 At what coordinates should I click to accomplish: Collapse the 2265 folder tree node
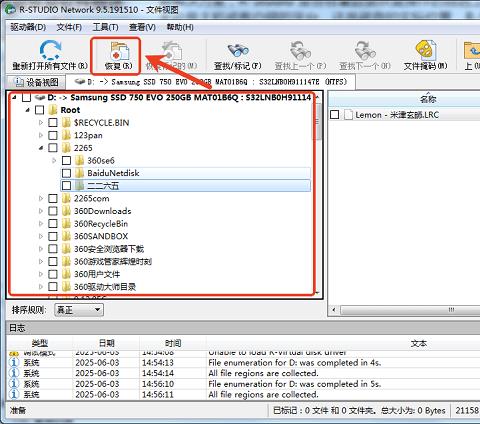[x=41, y=148]
